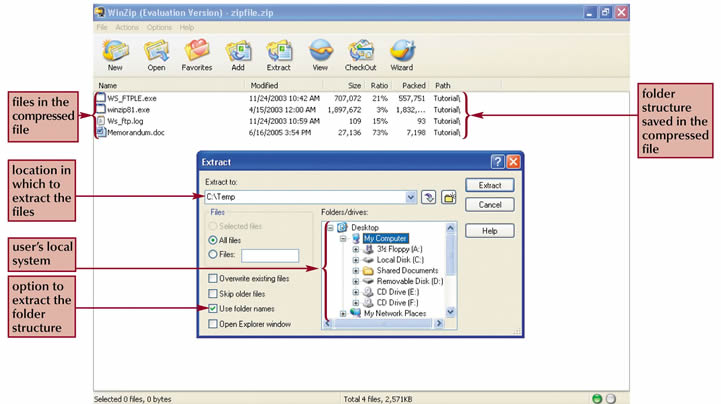Click the Files: filter text field

click(x=270, y=256)
